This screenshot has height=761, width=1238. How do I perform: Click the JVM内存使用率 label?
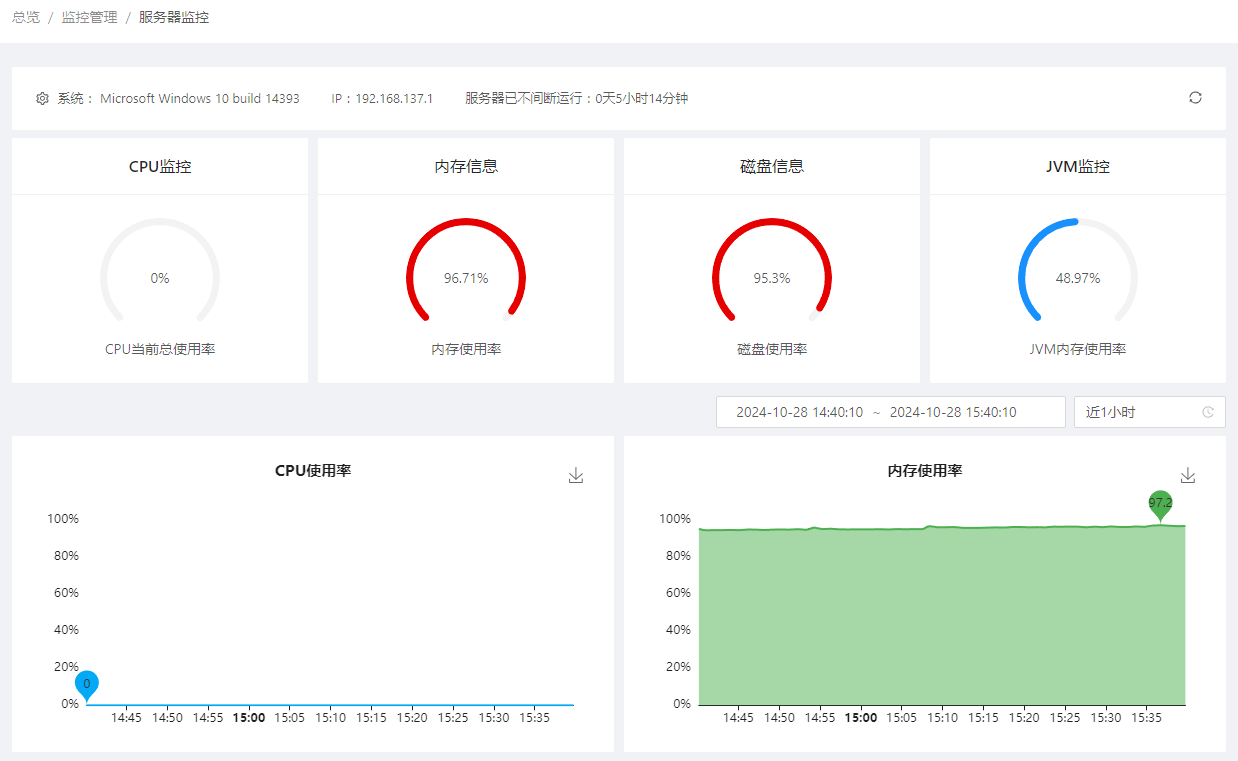tap(1078, 349)
